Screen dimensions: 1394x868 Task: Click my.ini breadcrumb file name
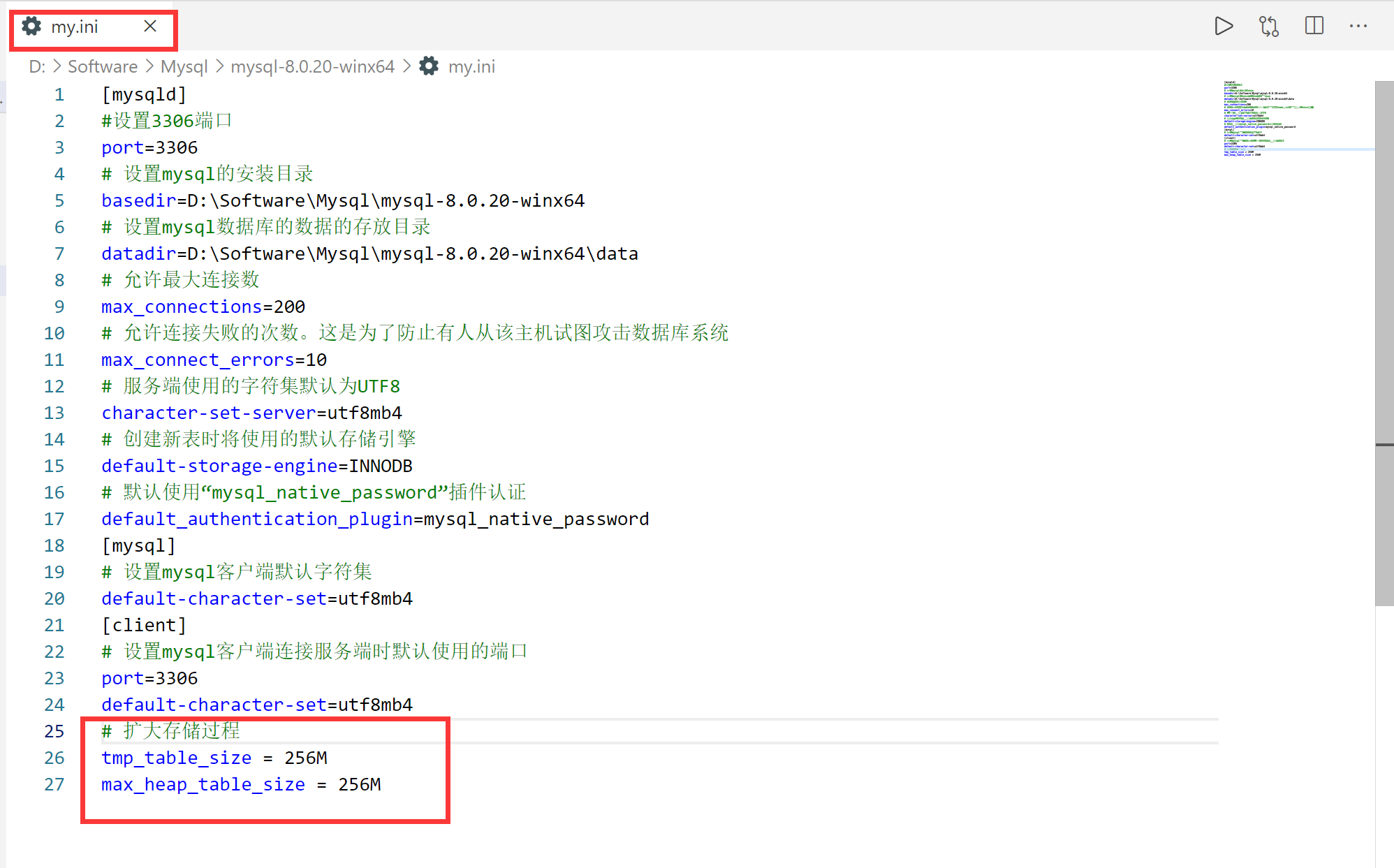(471, 66)
